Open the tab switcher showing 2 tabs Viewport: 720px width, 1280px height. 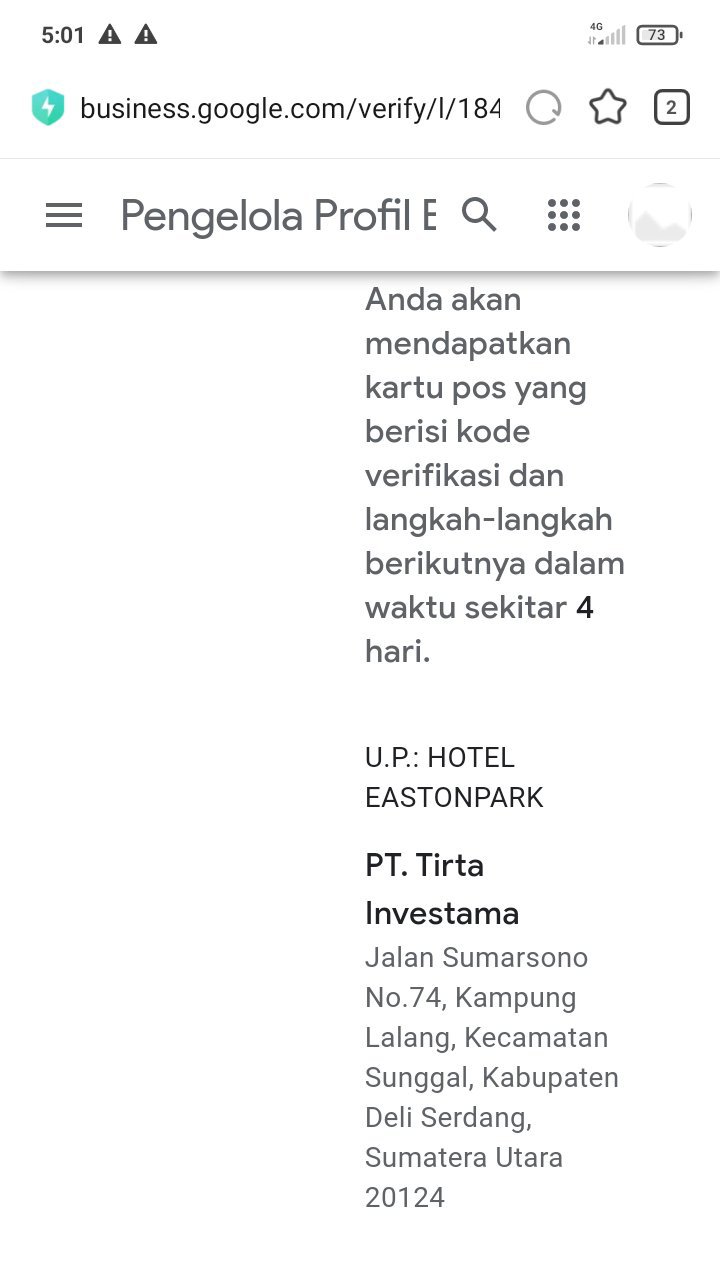coord(671,107)
